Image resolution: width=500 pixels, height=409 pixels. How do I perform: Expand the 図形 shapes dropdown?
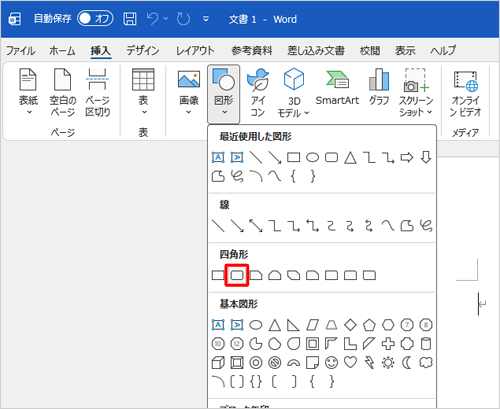(224, 94)
